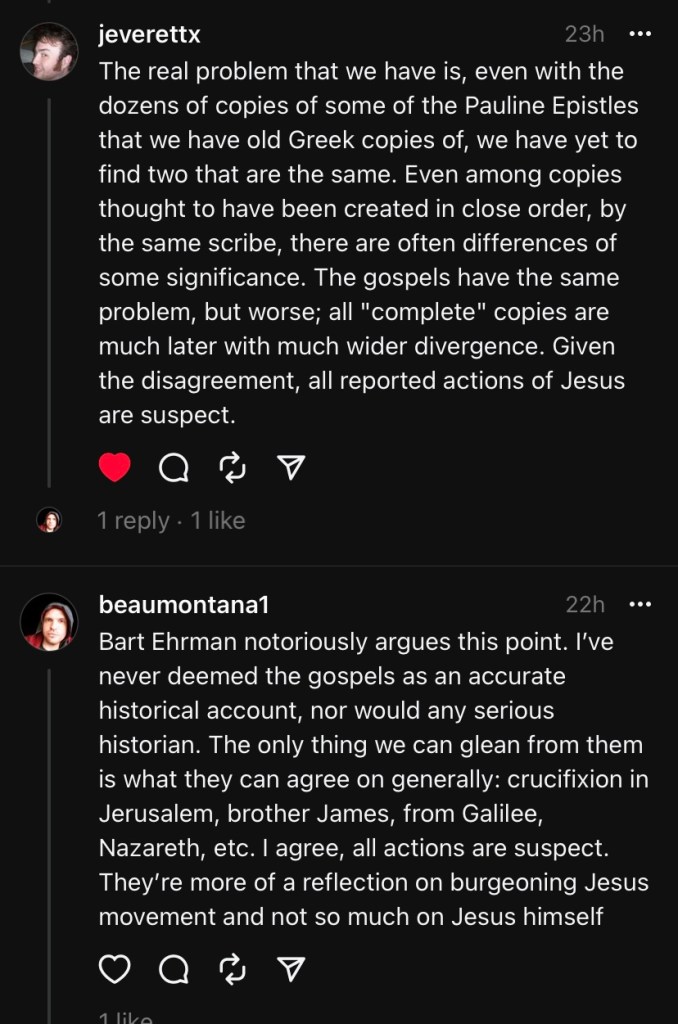Unlike jeverettx's post with red heart
This screenshot has width=678, height=1024.
coord(115,467)
